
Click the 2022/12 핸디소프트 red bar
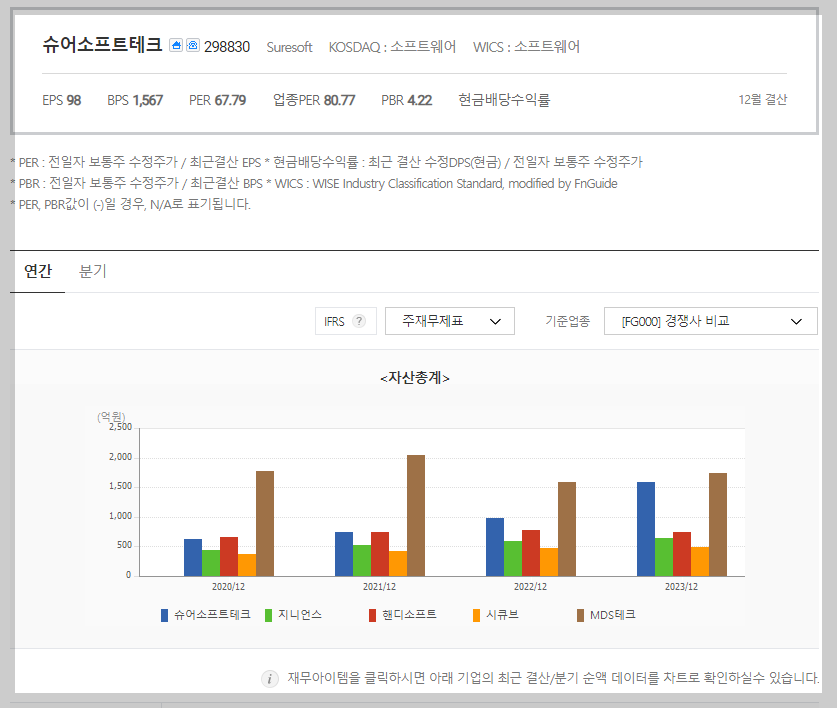click(x=531, y=553)
